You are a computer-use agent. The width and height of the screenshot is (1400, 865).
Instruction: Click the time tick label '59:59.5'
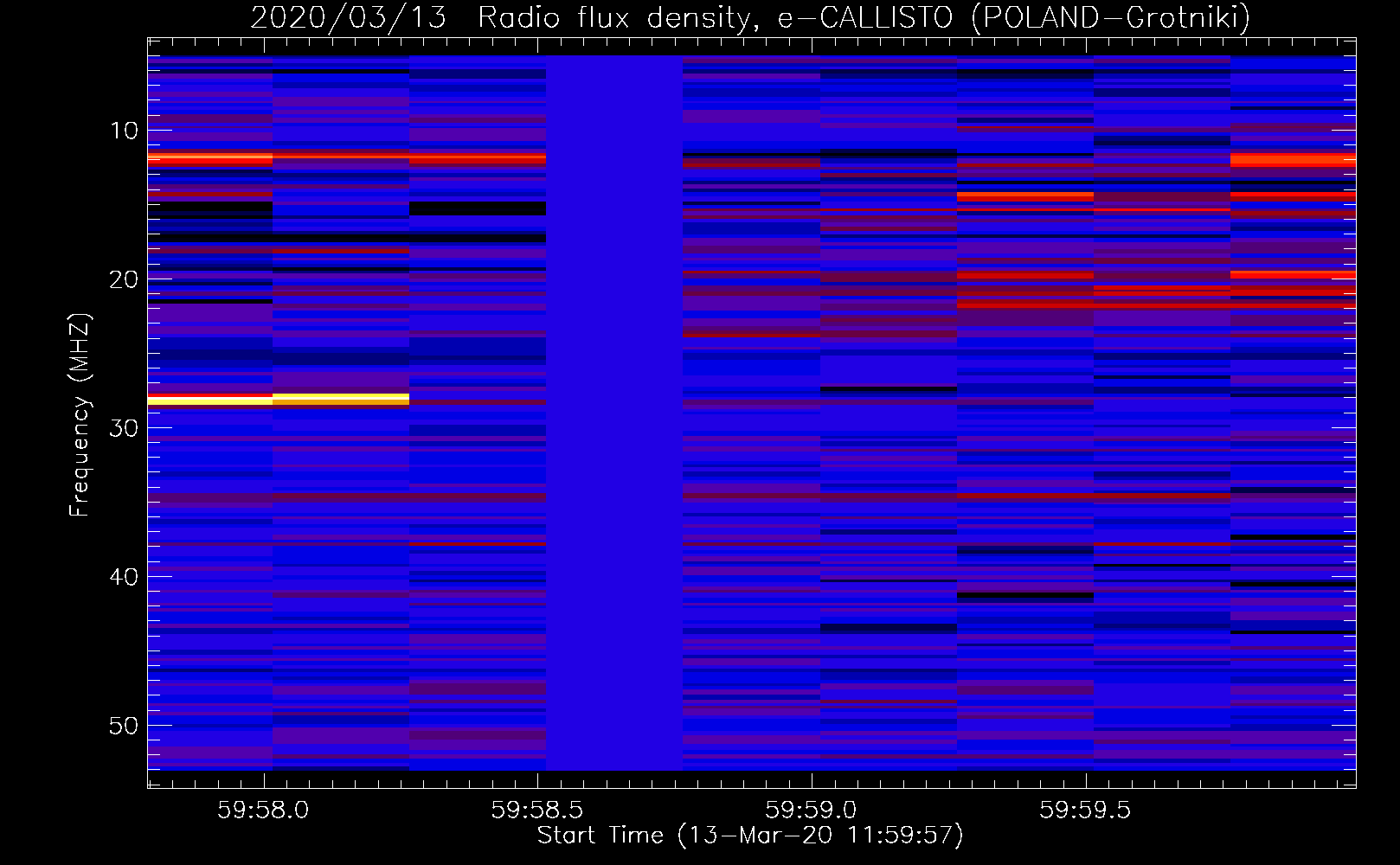(x=1086, y=811)
